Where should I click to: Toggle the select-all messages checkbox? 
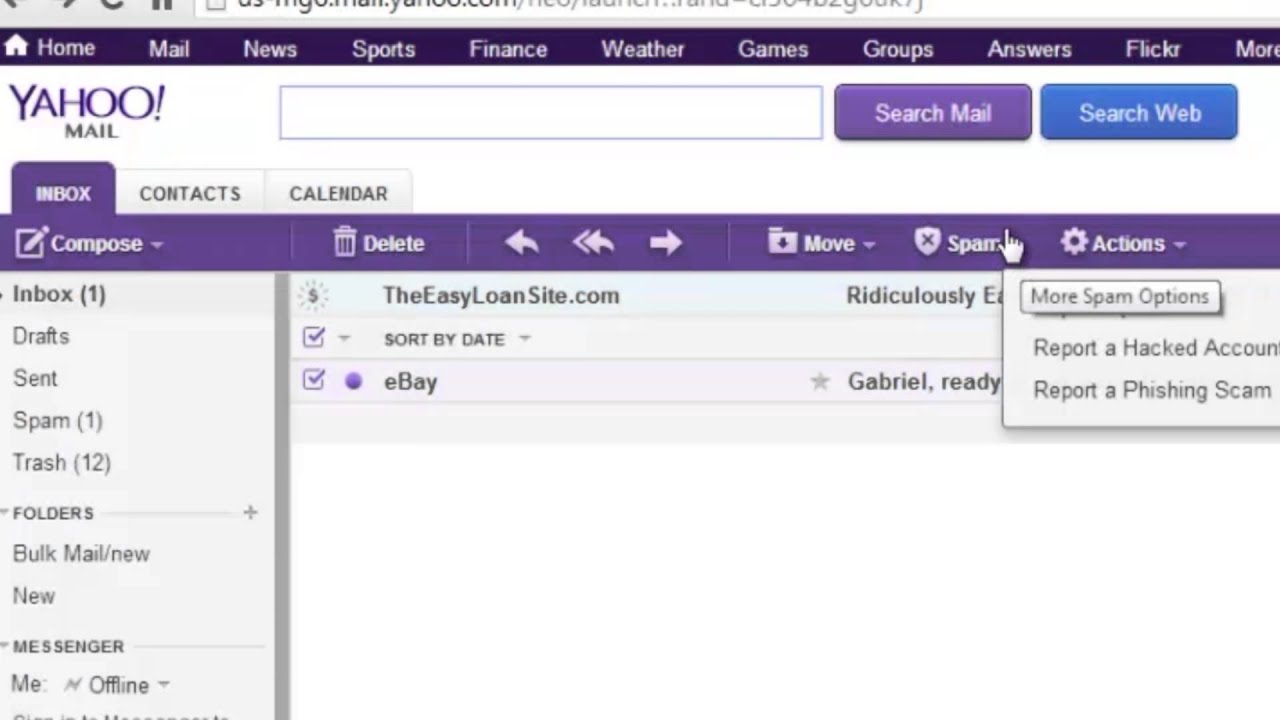pyautogui.click(x=314, y=338)
